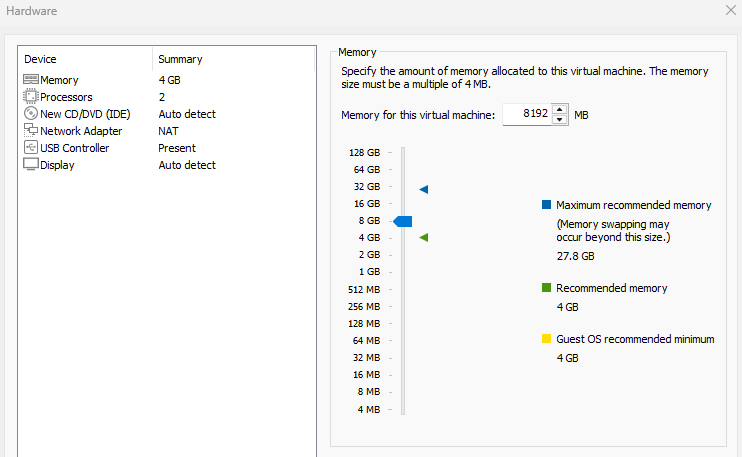Select the Network Adapter row label
742x457 pixels.
pyautogui.click(x=81, y=131)
